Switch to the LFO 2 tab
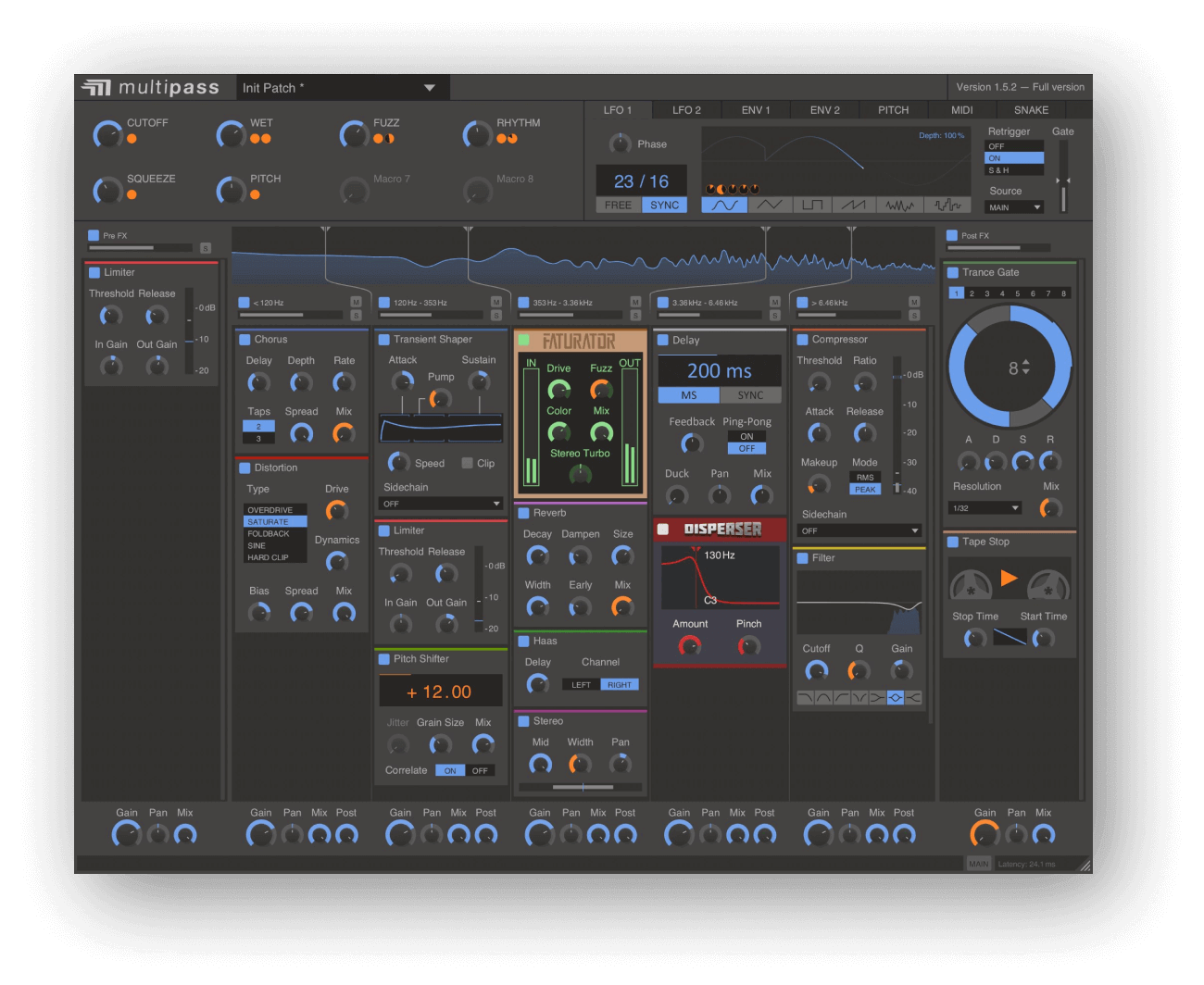This screenshot has width=1204, height=985. [x=686, y=110]
